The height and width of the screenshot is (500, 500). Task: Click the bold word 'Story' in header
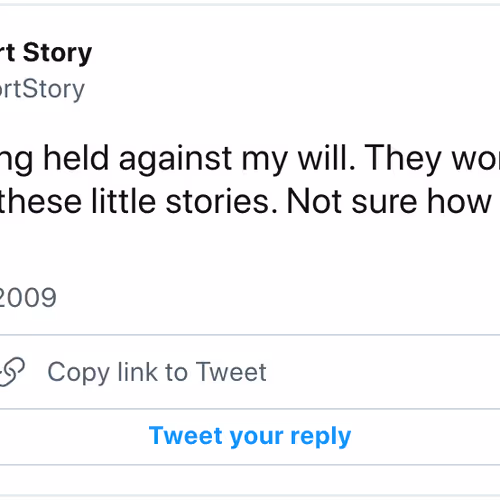tap(57, 53)
